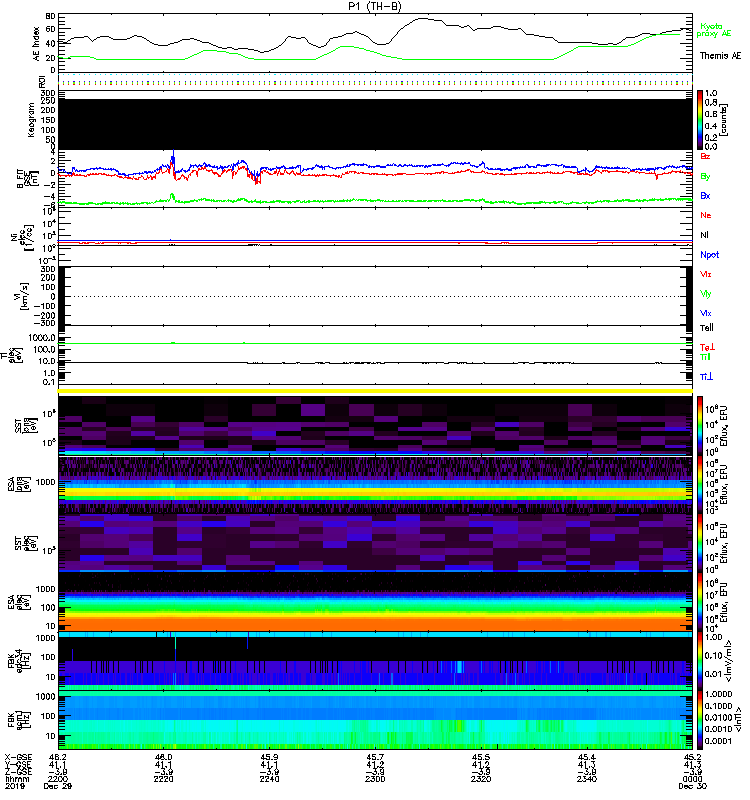Screen dimensions: 750x800
Task: Select the red "Bz" legend label
Action: click(x=705, y=156)
